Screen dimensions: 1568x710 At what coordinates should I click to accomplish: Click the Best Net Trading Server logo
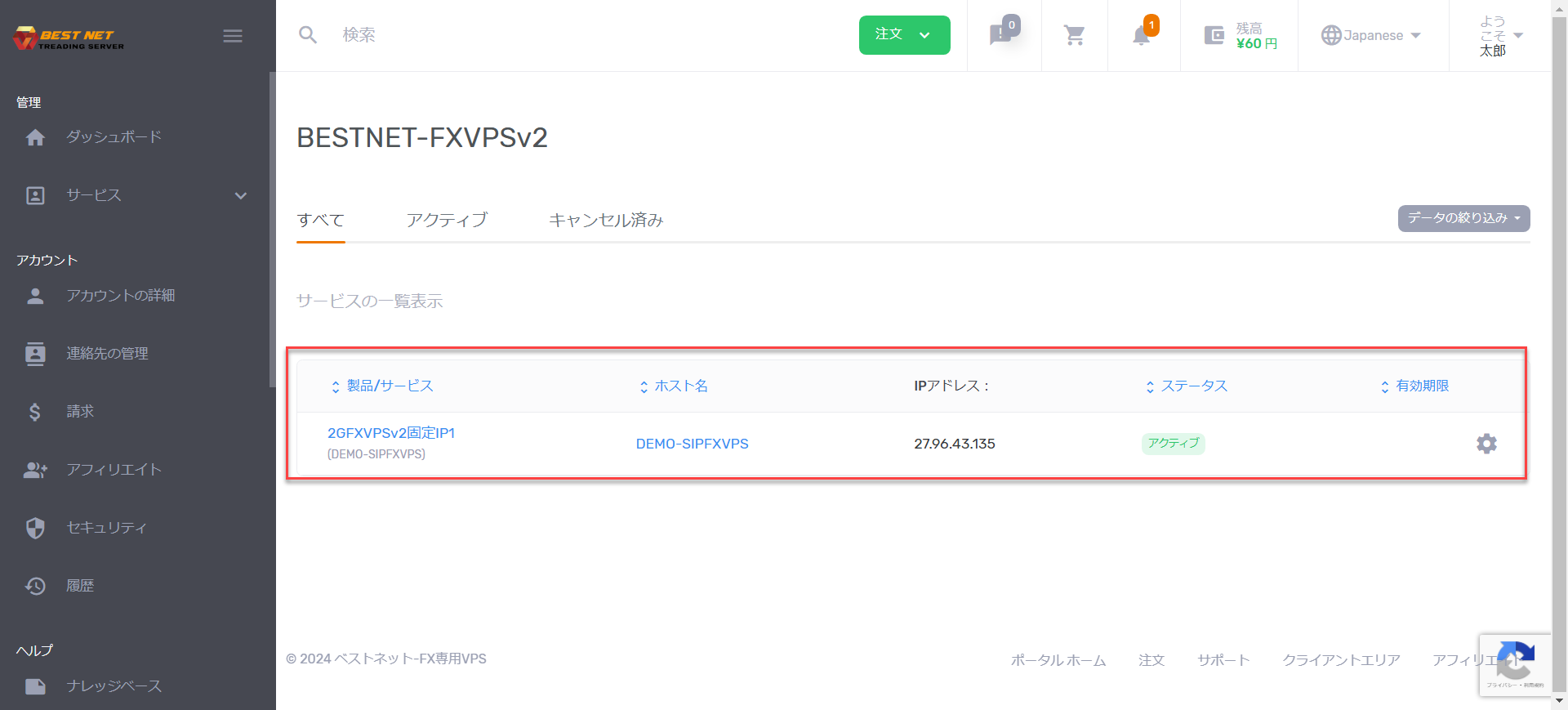coord(69,38)
